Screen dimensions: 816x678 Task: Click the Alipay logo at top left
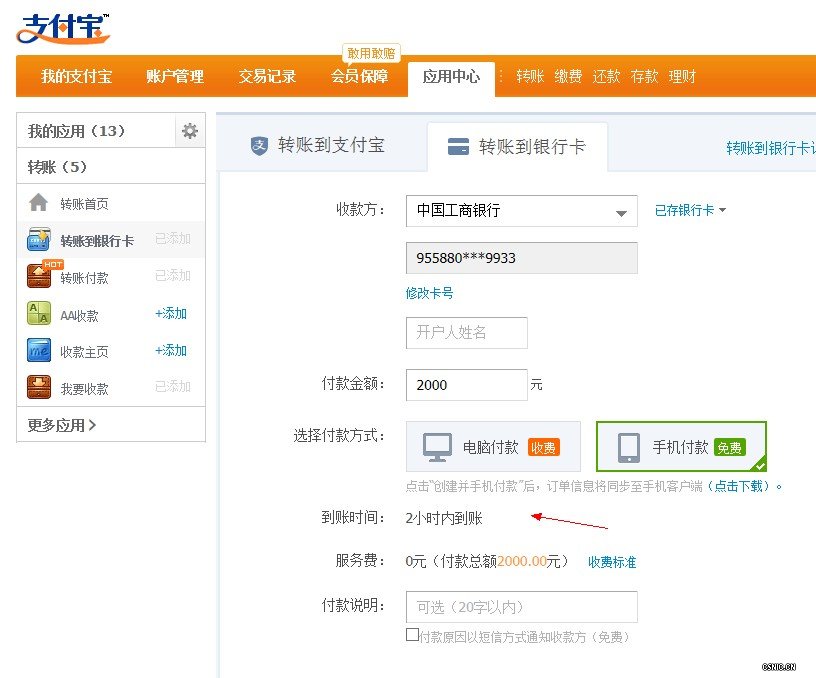[62, 28]
